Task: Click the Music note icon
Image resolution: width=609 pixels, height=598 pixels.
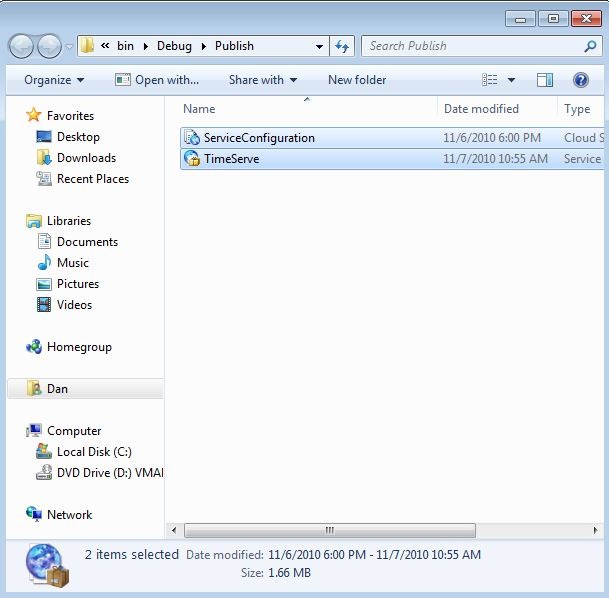Action: 44,262
